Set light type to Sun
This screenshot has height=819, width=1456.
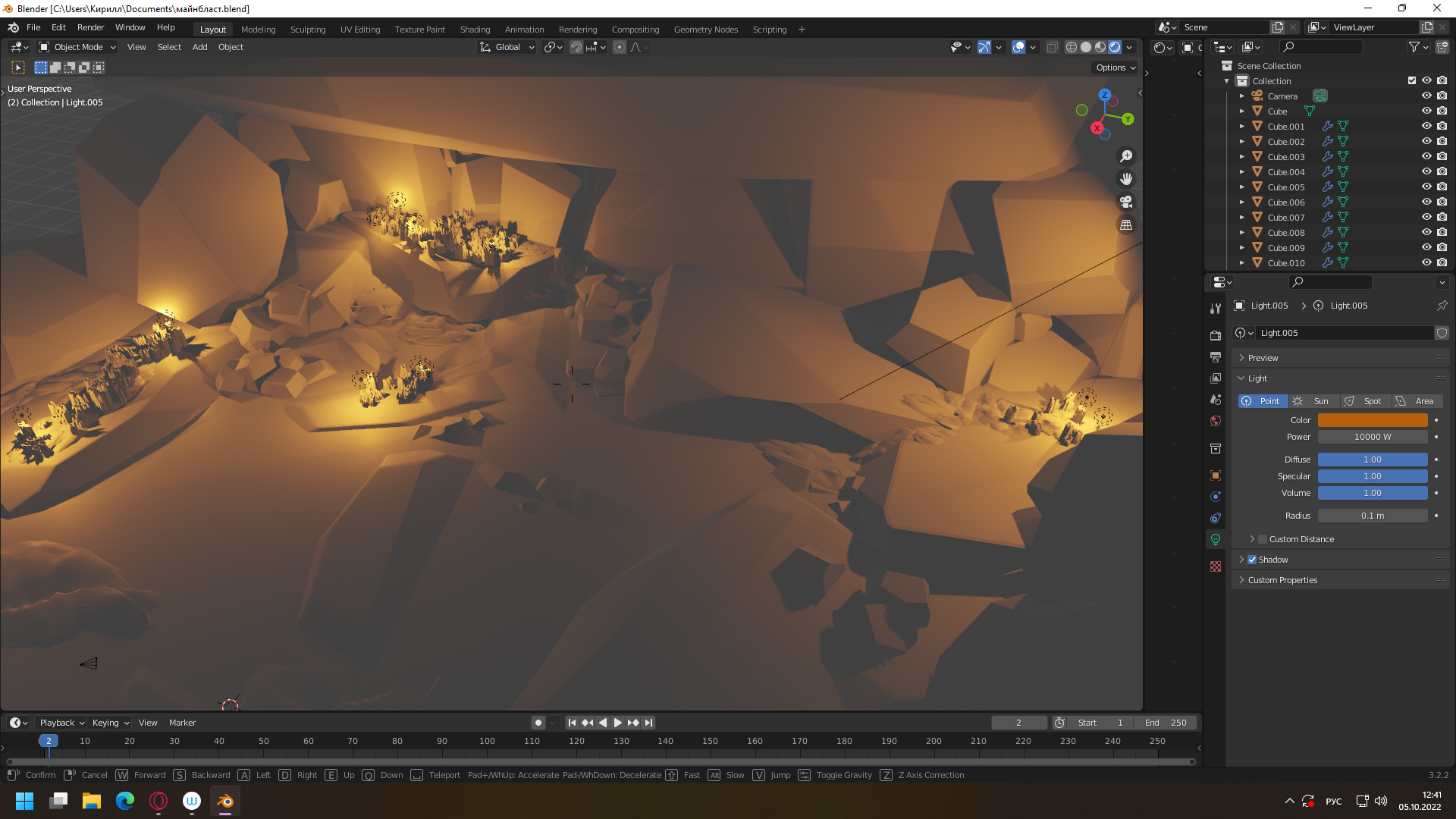1313,401
